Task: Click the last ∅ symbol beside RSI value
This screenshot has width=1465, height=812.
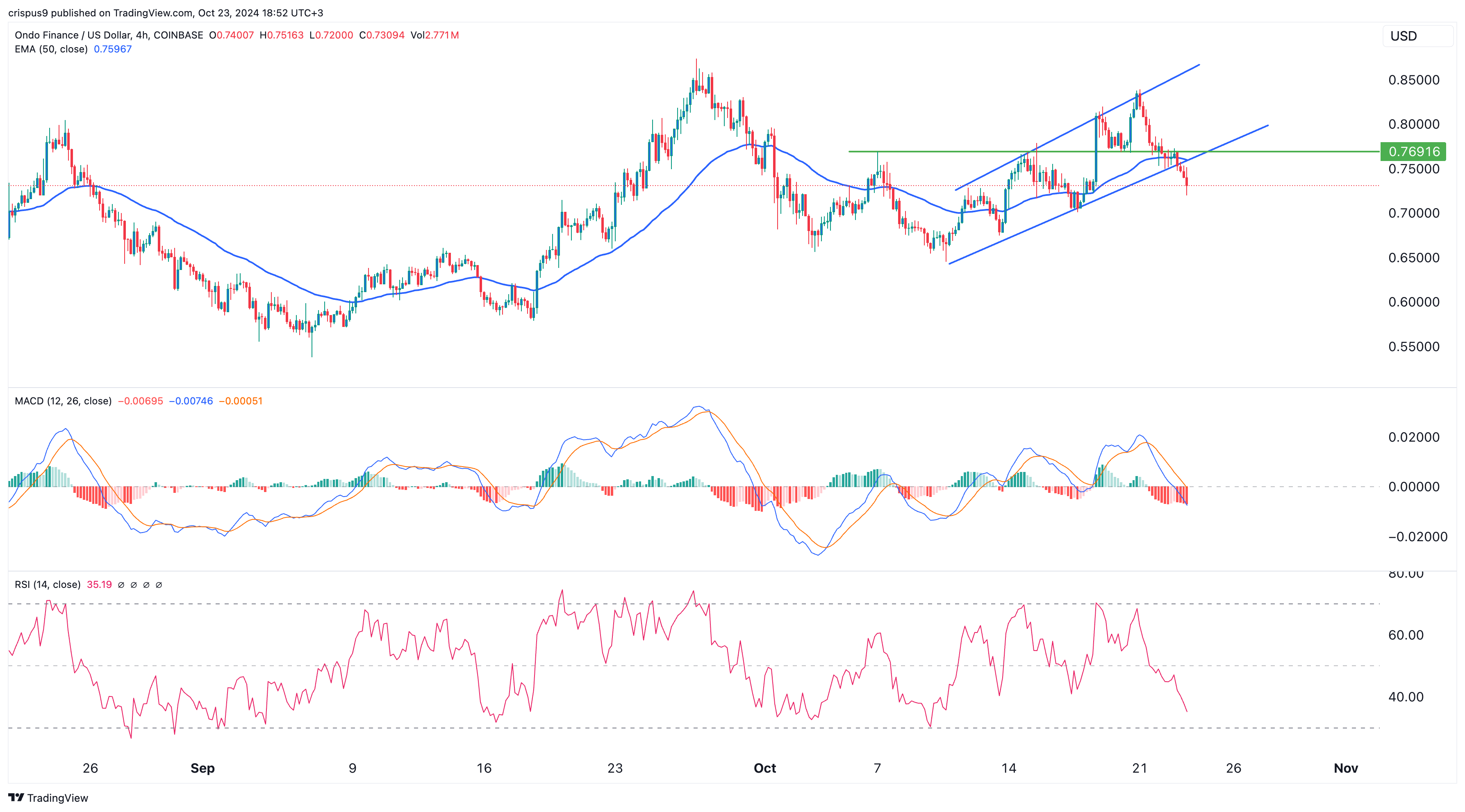Action: (159, 585)
